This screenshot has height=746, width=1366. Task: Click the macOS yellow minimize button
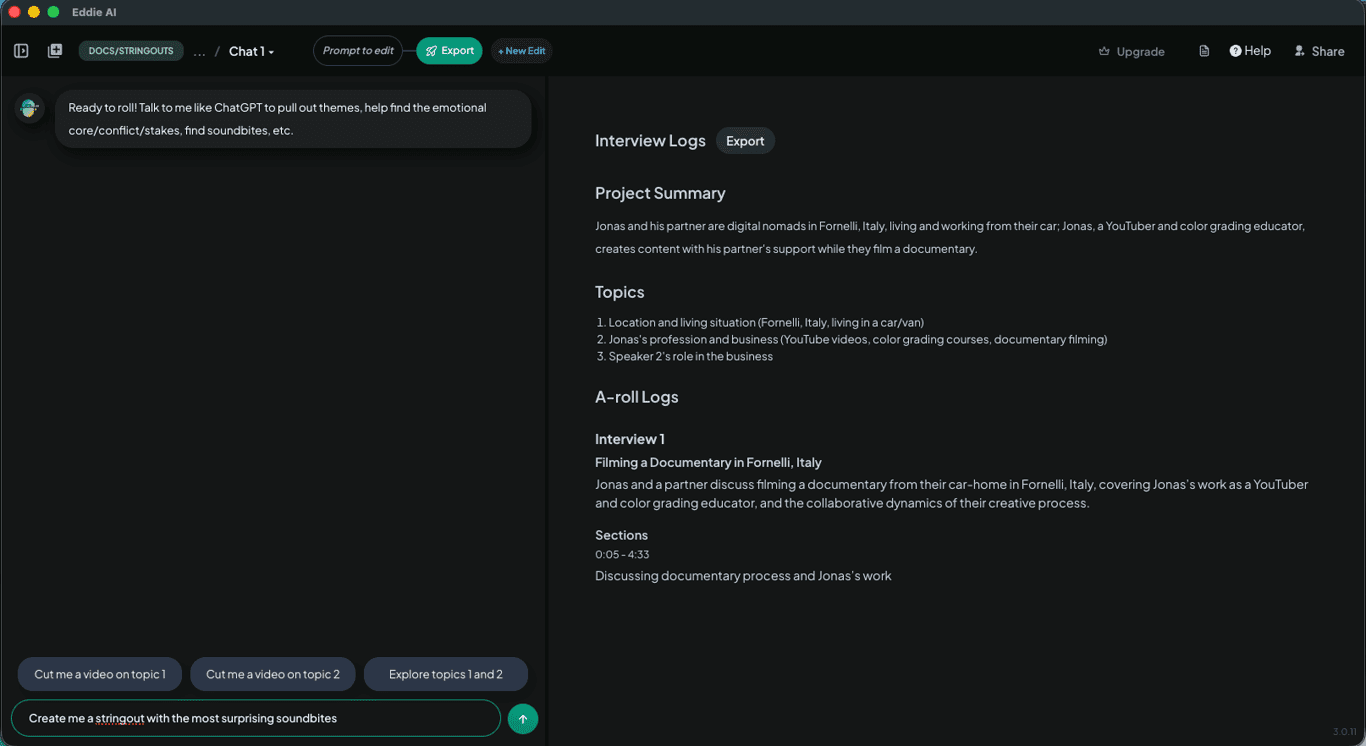point(33,12)
